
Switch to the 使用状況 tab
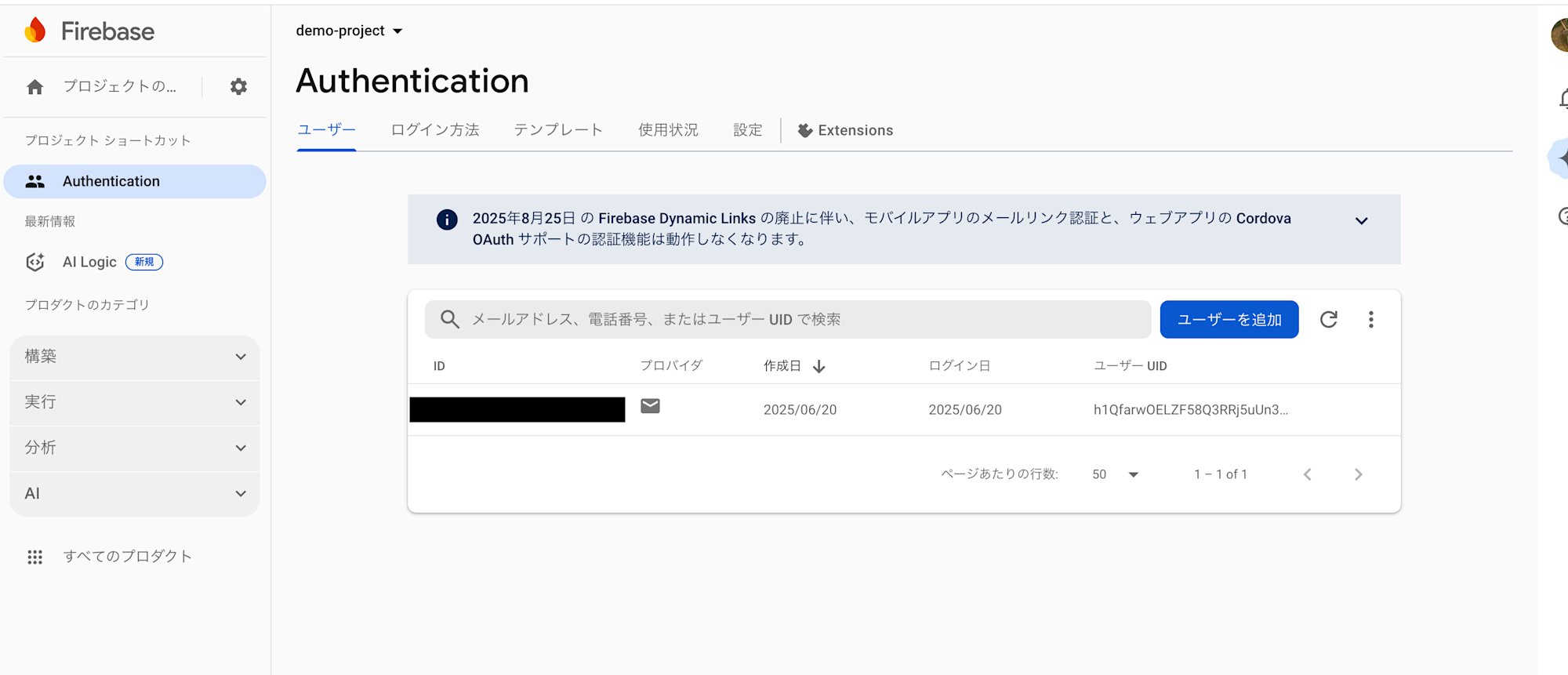tap(668, 129)
